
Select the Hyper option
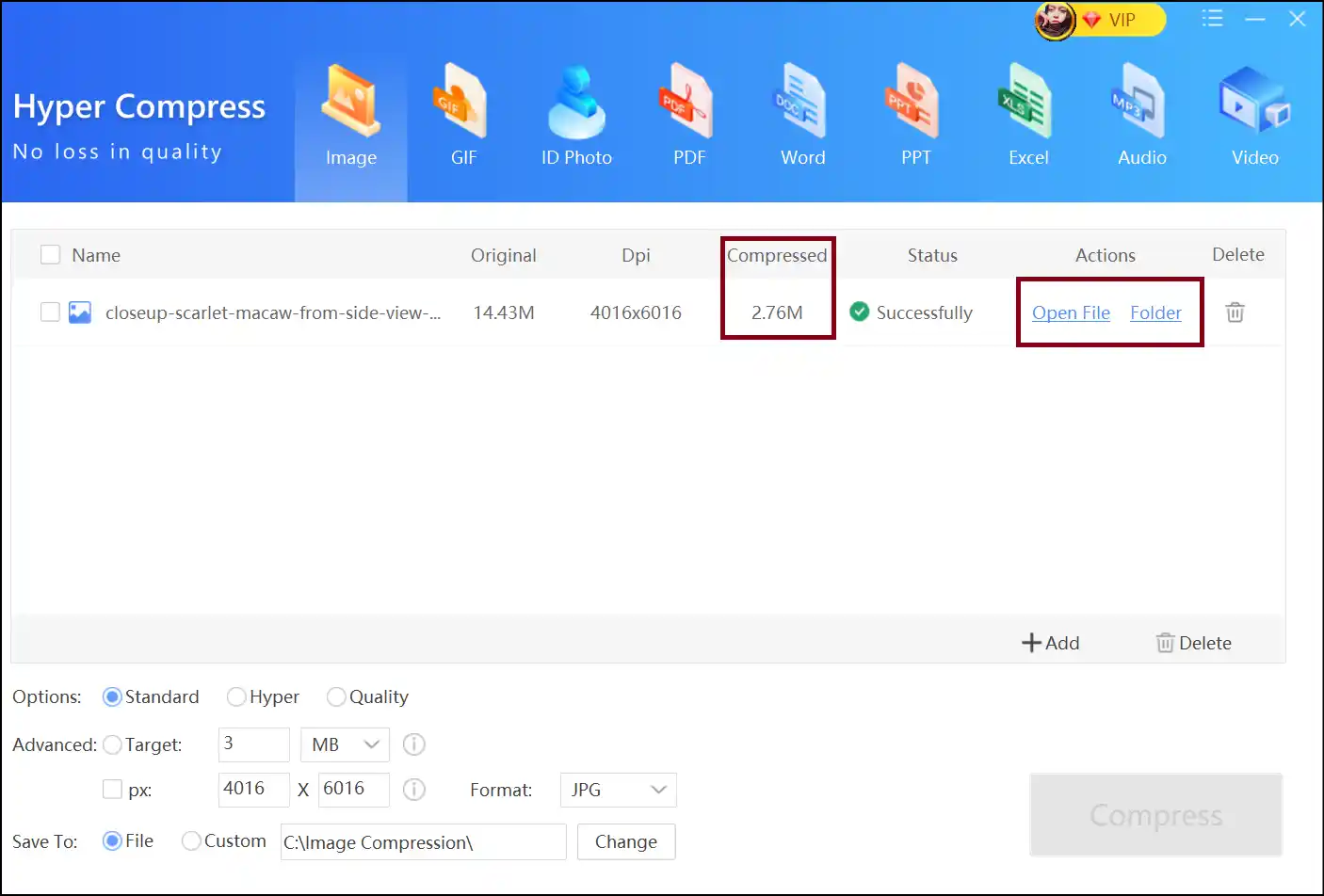tap(263, 696)
